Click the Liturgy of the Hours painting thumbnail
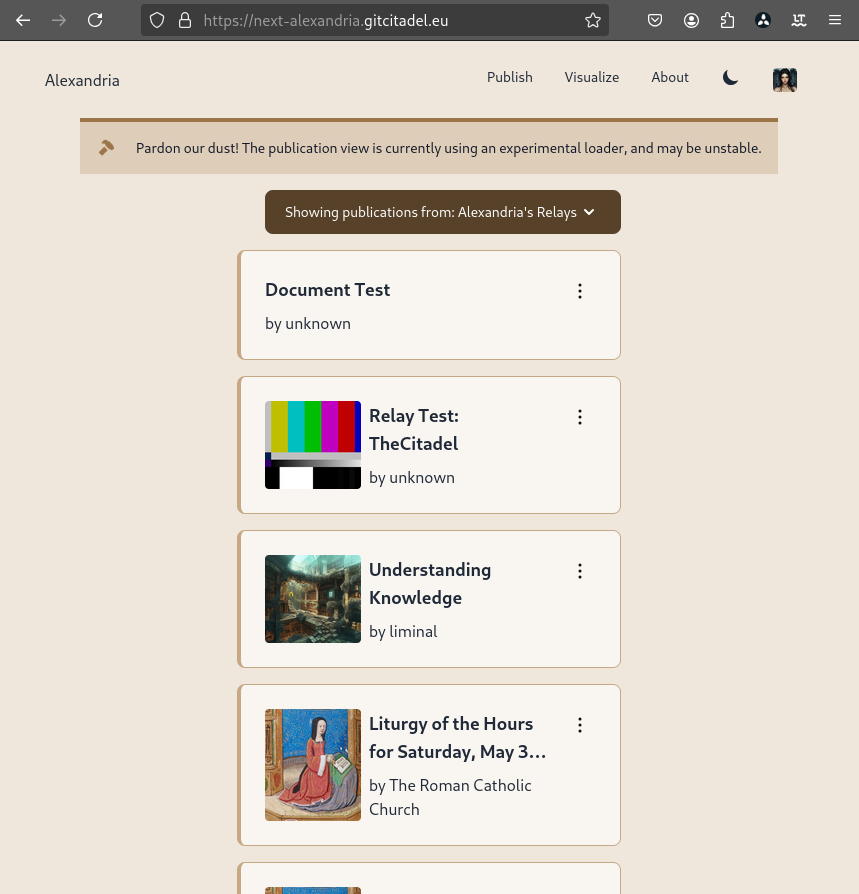This screenshot has width=859, height=894. 313,765
